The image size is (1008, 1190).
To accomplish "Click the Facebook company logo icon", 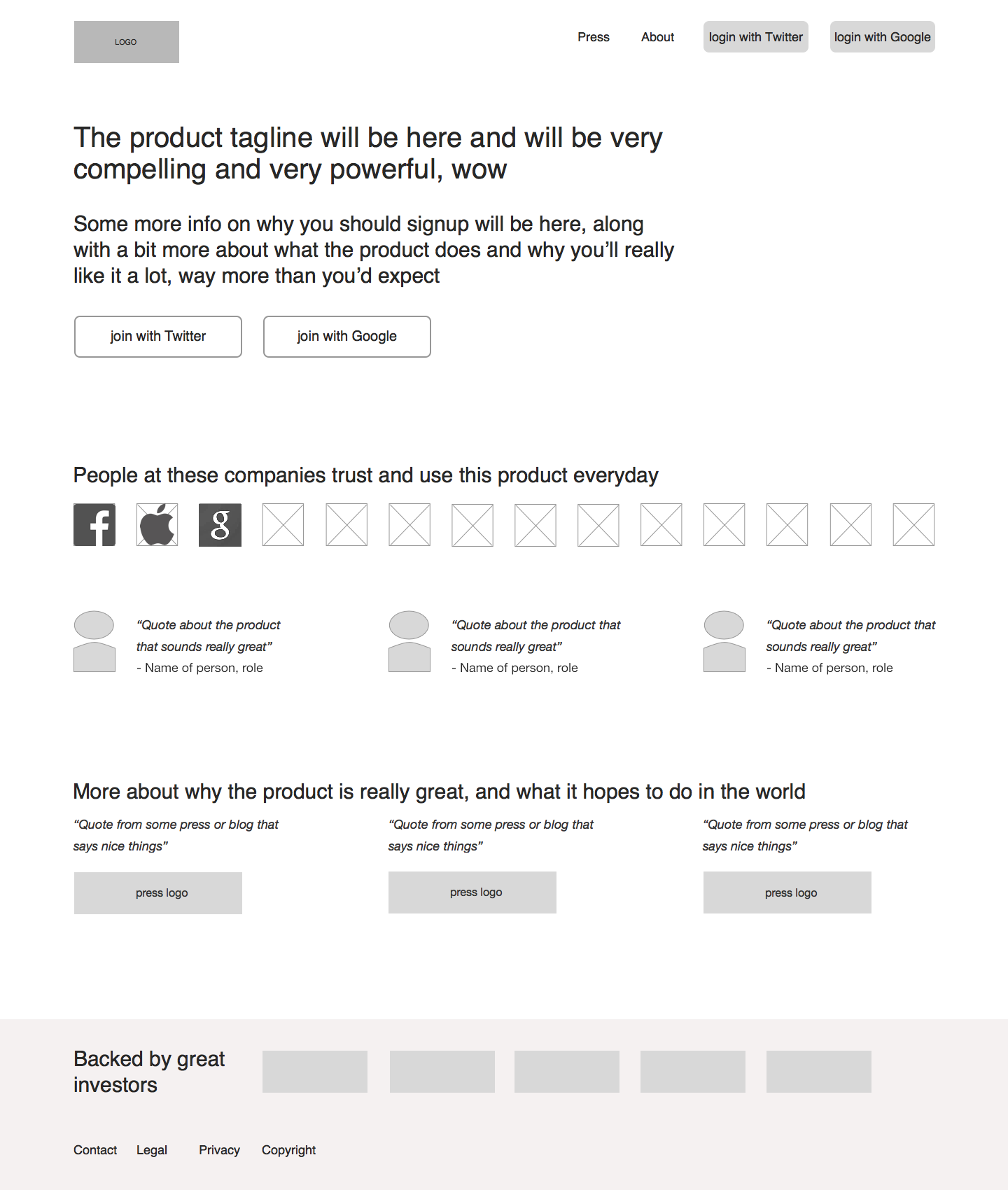I will point(94,525).
